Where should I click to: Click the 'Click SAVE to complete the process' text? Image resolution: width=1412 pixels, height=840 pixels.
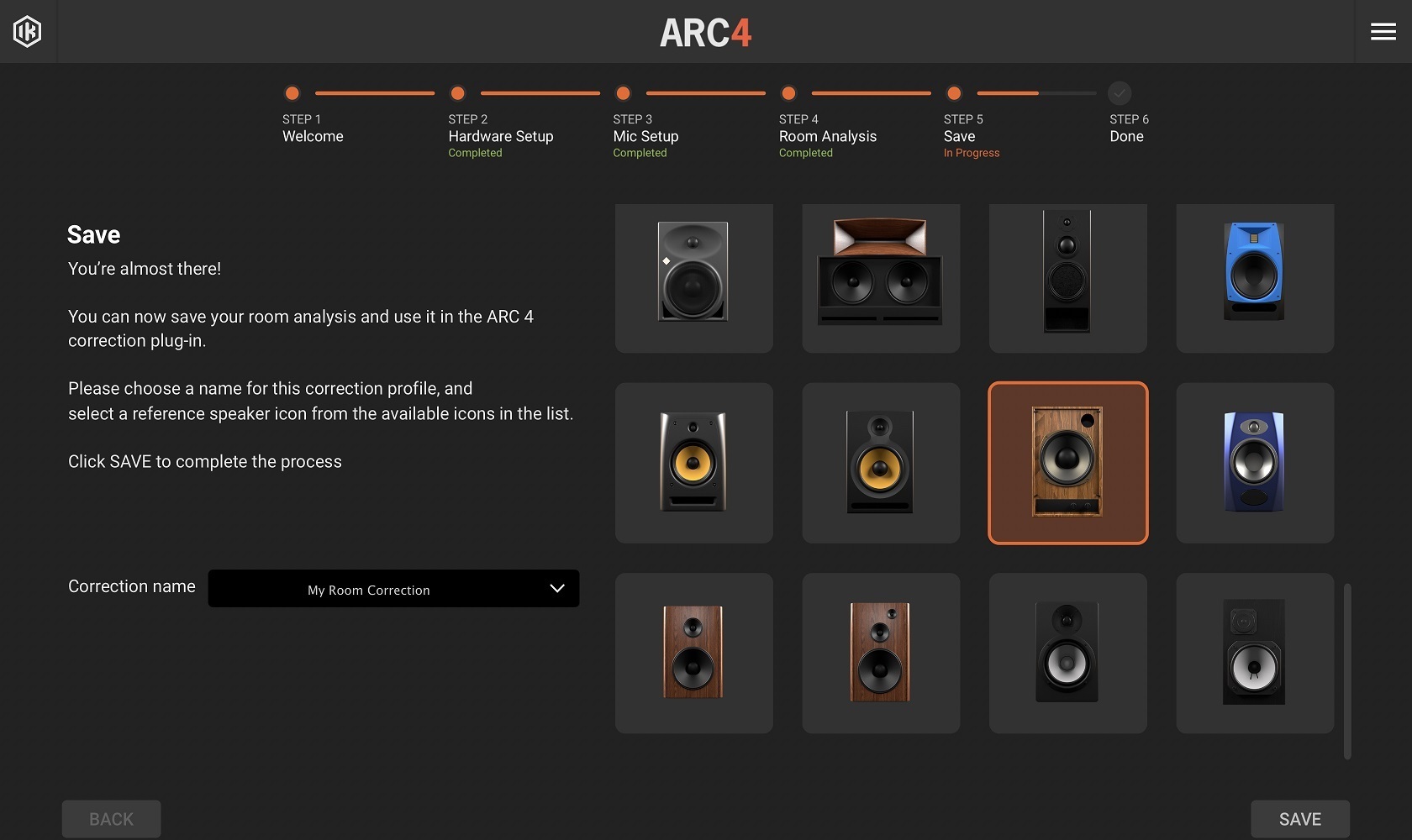(x=205, y=461)
